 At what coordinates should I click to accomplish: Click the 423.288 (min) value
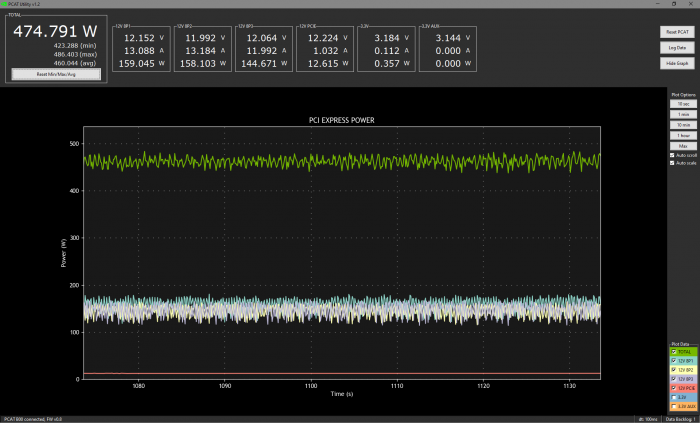tap(75, 46)
